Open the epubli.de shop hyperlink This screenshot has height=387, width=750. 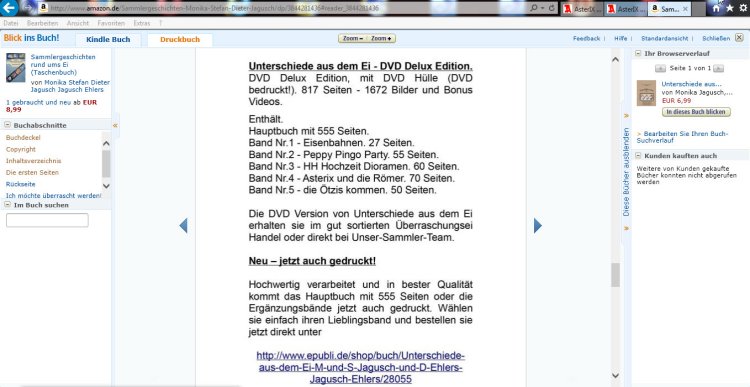361,367
